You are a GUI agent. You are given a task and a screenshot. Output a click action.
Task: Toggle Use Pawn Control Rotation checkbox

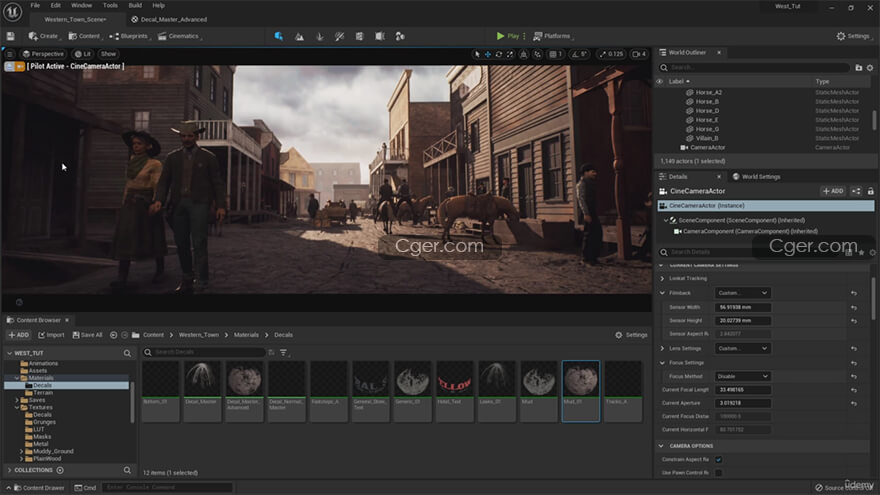click(718, 473)
